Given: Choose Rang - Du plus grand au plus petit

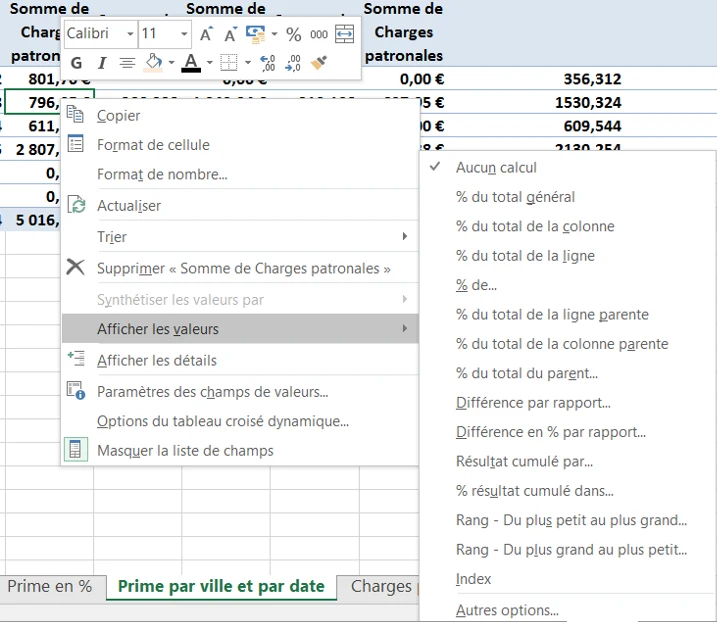Looking at the screenshot, I should click(x=568, y=549).
